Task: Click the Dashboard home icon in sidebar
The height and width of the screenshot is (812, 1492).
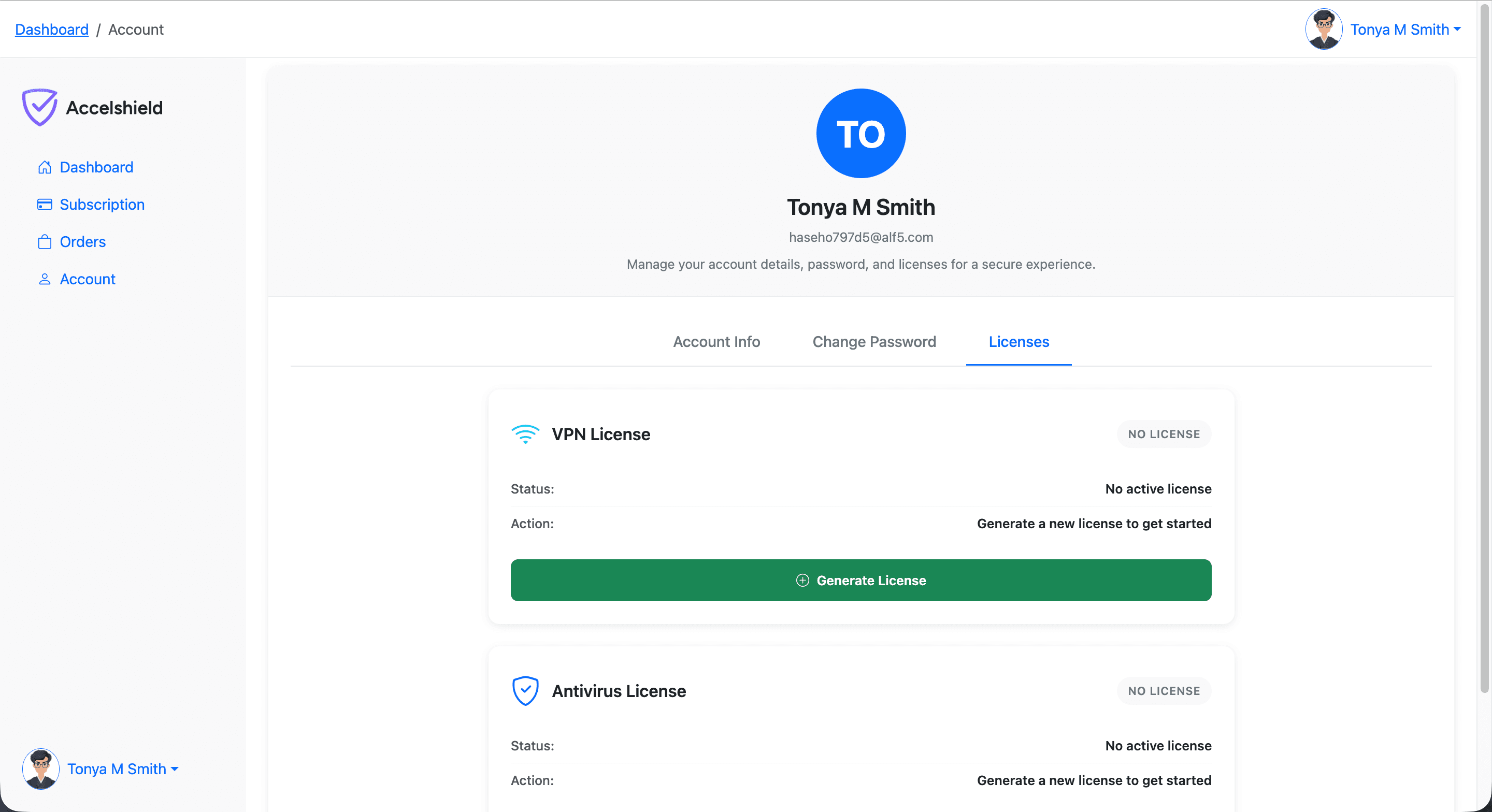Action: [45, 167]
